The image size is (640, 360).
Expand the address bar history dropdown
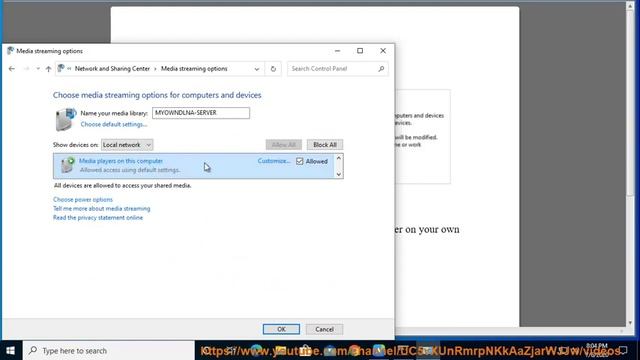[257, 69]
